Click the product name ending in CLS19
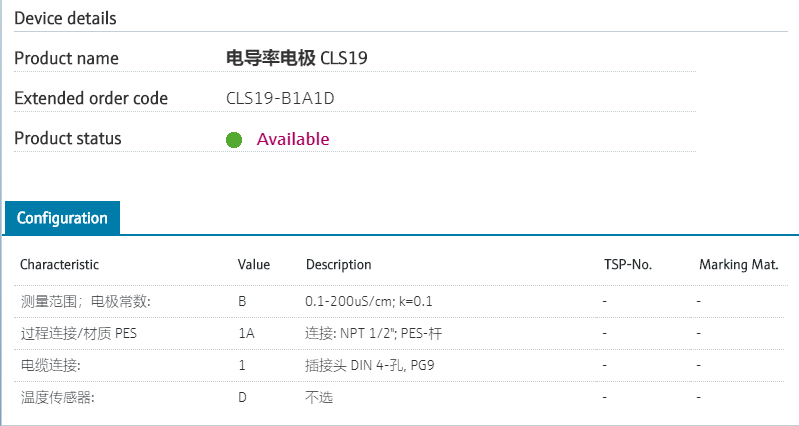 pyautogui.click(x=298, y=58)
